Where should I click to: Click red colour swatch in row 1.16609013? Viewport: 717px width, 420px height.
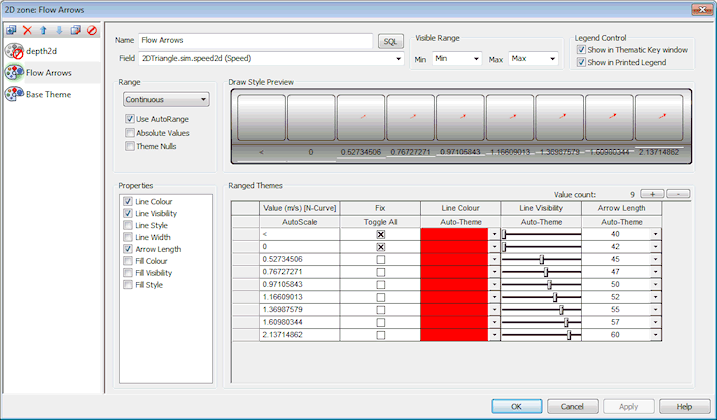point(455,297)
